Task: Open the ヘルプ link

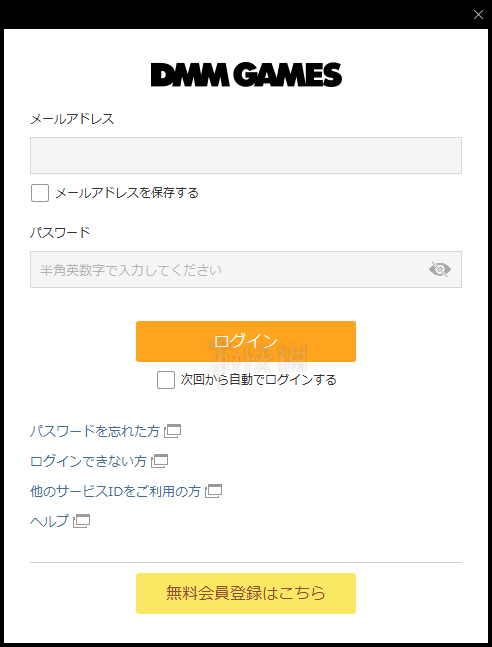Action: (49, 522)
